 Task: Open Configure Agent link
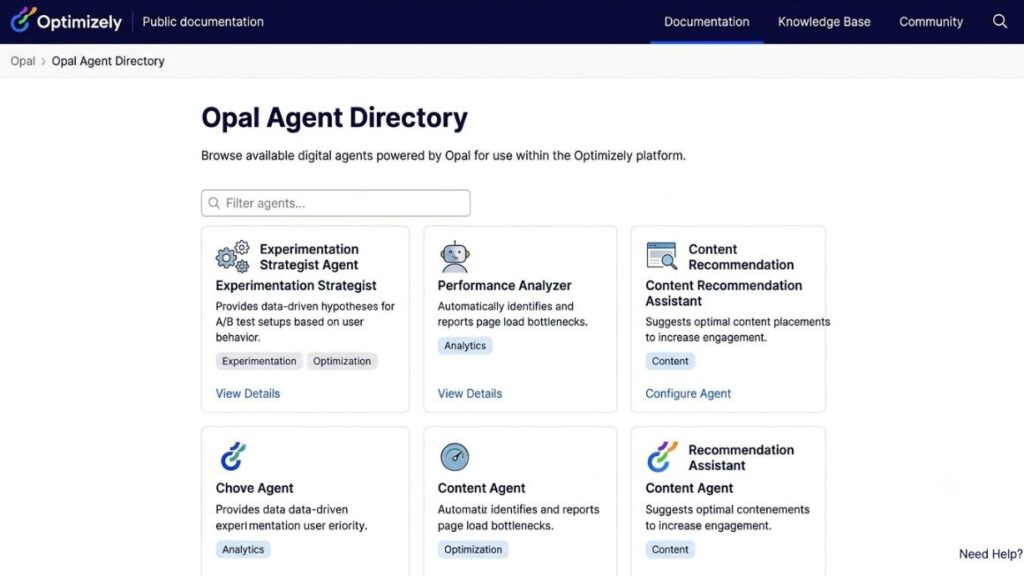(x=688, y=393)
